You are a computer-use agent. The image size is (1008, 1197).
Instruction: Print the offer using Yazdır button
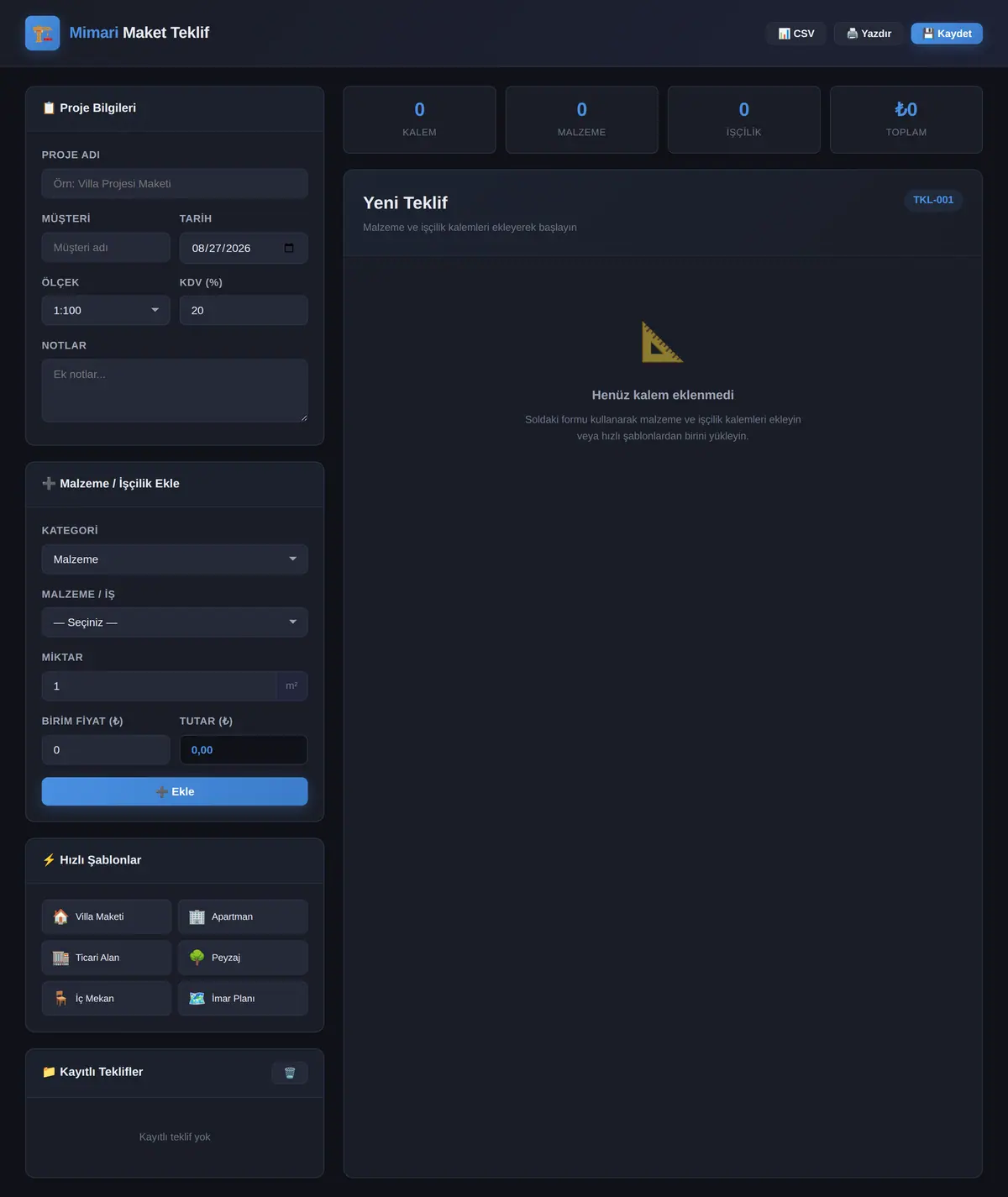point(869,34)
